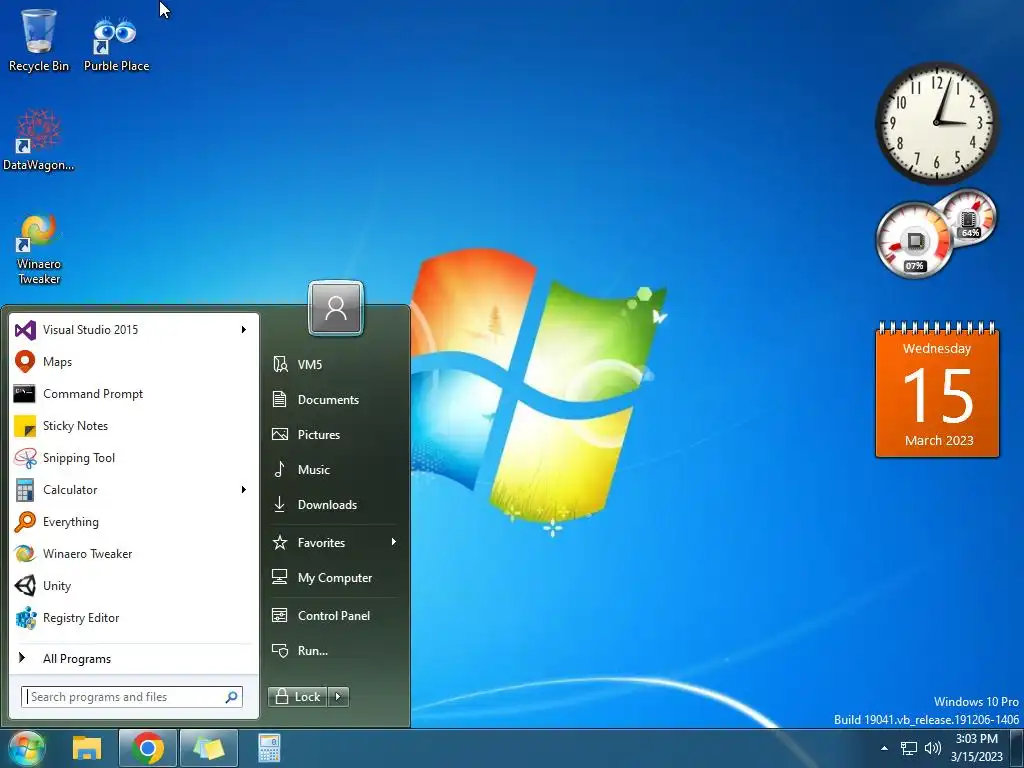Click the Everything magnifier icon
This screenshot has height=768, width=1024.
tap(25, 522)
